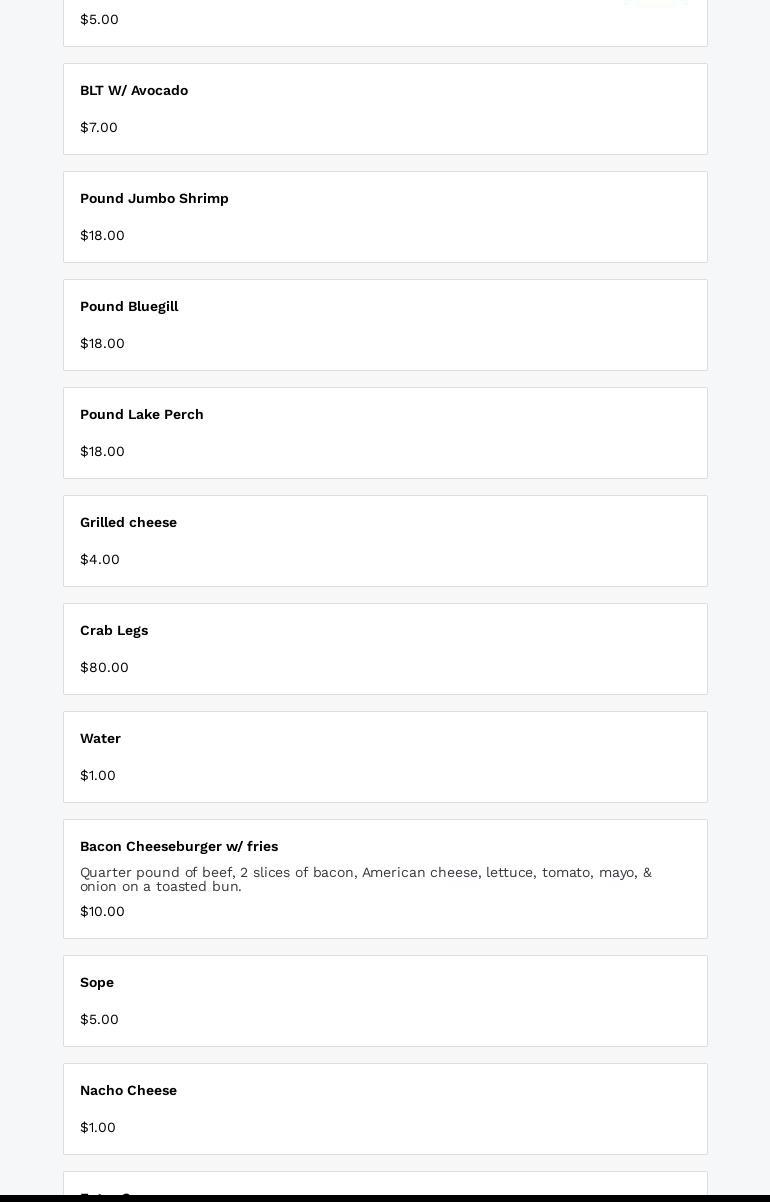The width and height of the screenshot is (770, 1202).
Task: Choose the Nacho Cheese item
Action: (385, 1109)
